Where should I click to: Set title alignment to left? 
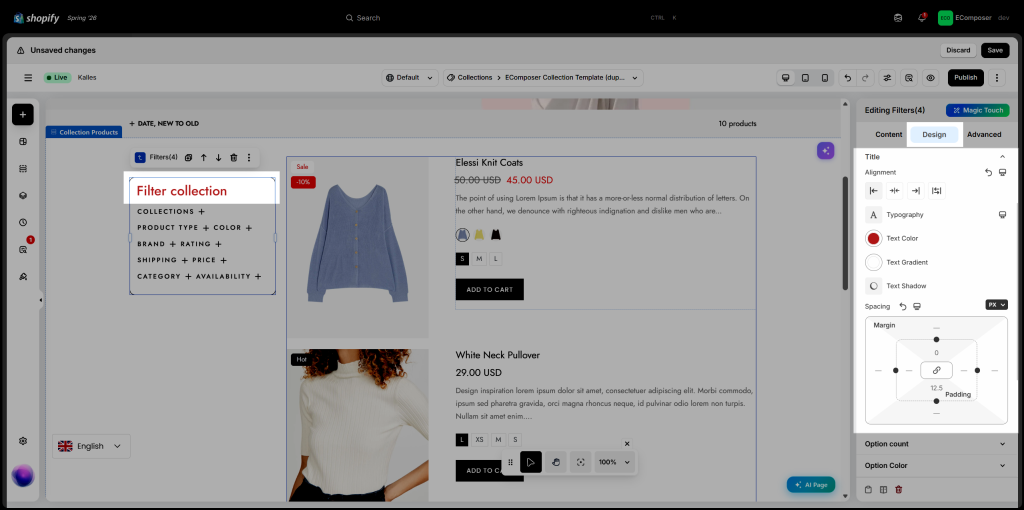tap(874, 191)
